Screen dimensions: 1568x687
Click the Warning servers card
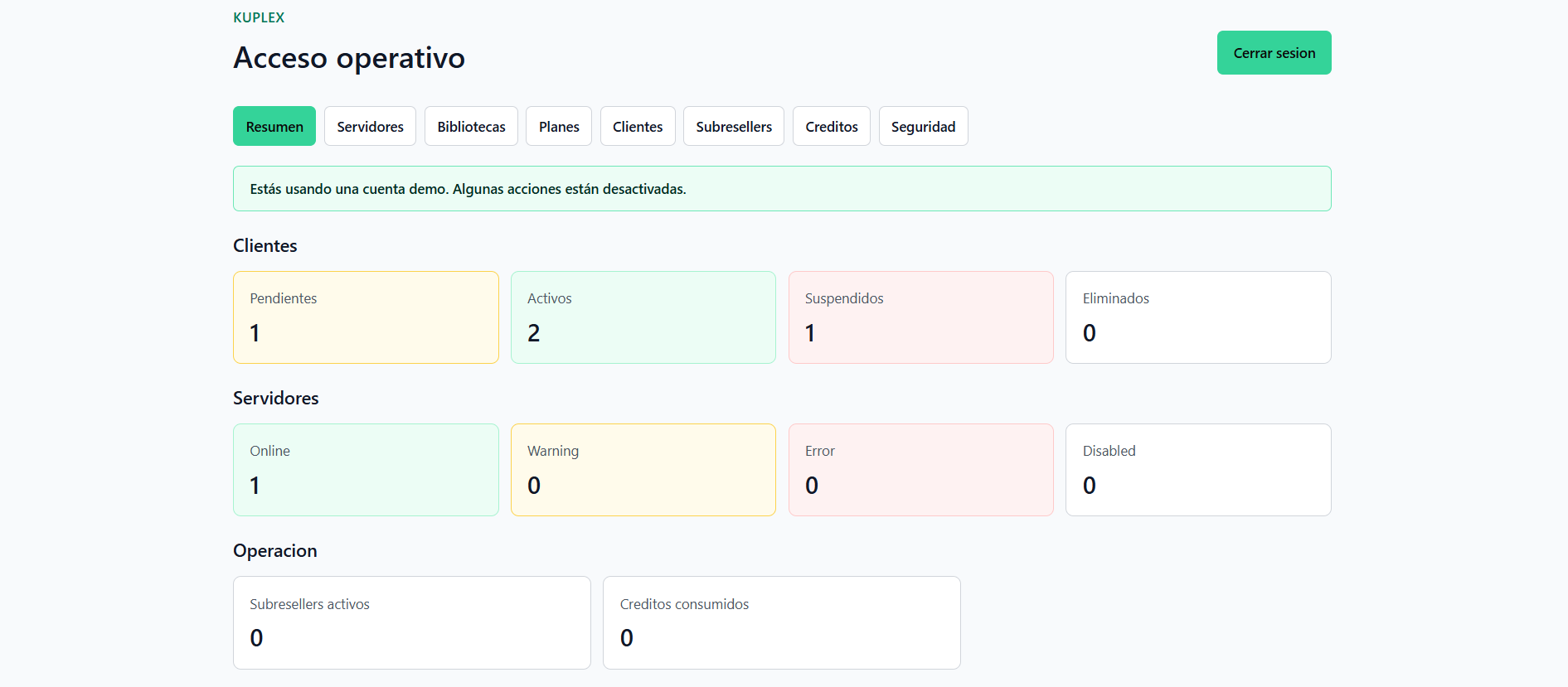tap(643, 470)
